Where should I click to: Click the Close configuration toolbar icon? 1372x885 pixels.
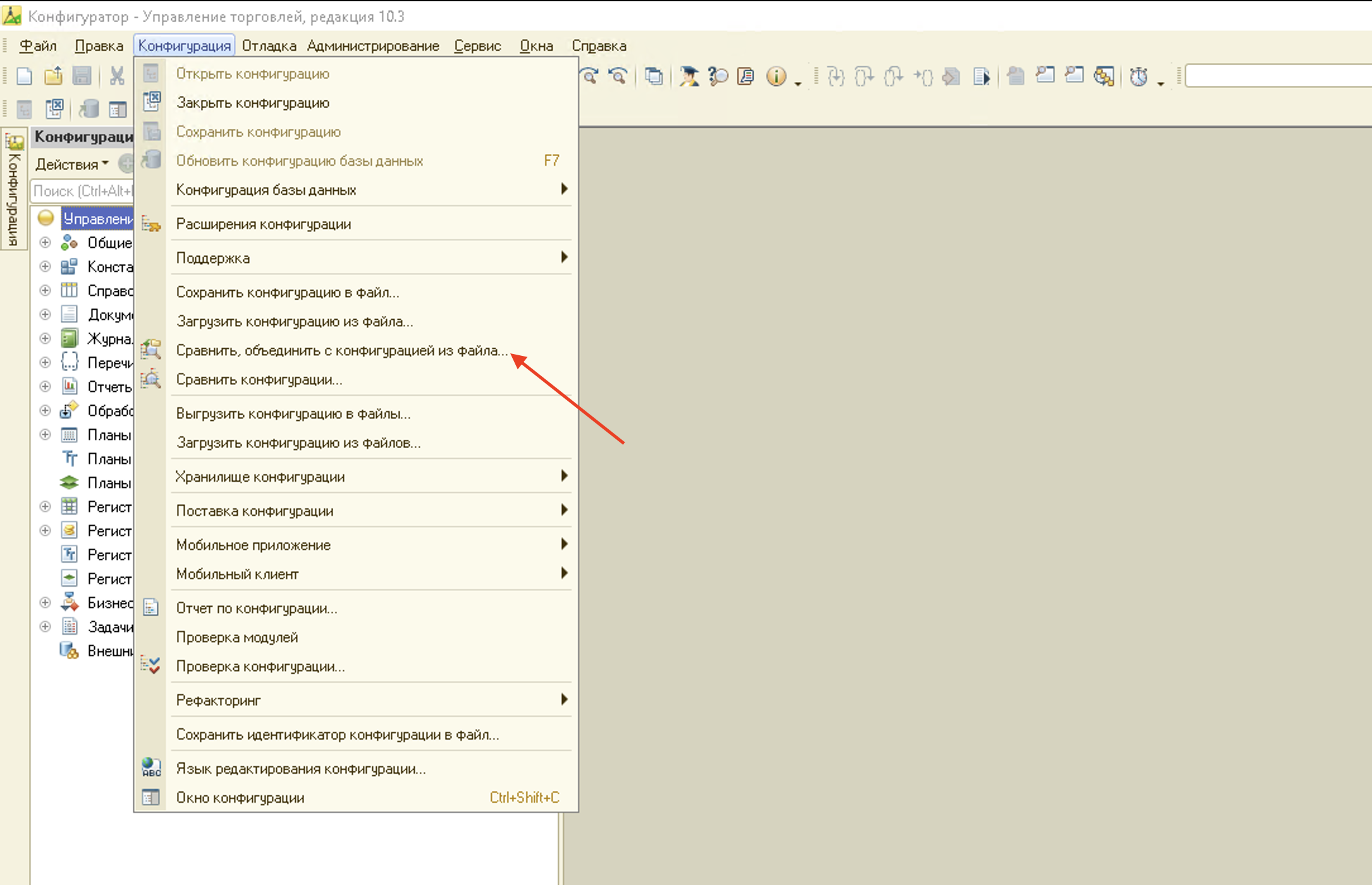pos(54,109)
